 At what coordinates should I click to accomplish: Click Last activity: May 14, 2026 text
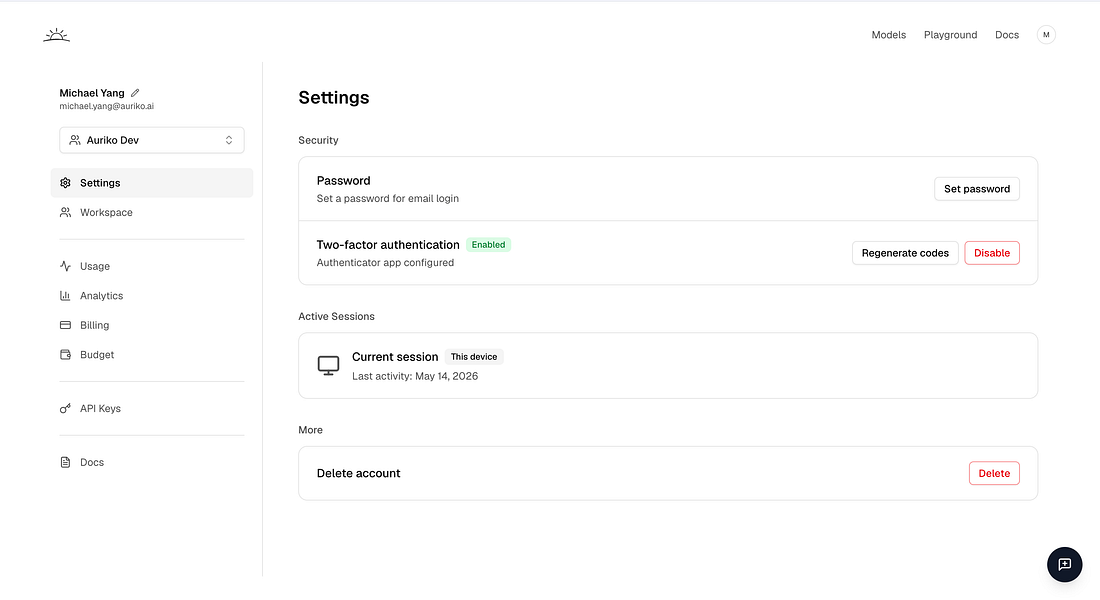tap(415, 377)
